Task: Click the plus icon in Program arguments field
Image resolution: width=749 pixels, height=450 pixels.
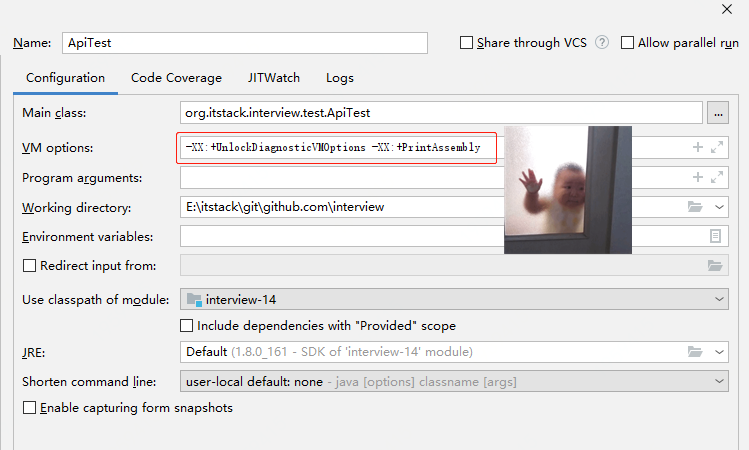Action: (x=697, y=177)
